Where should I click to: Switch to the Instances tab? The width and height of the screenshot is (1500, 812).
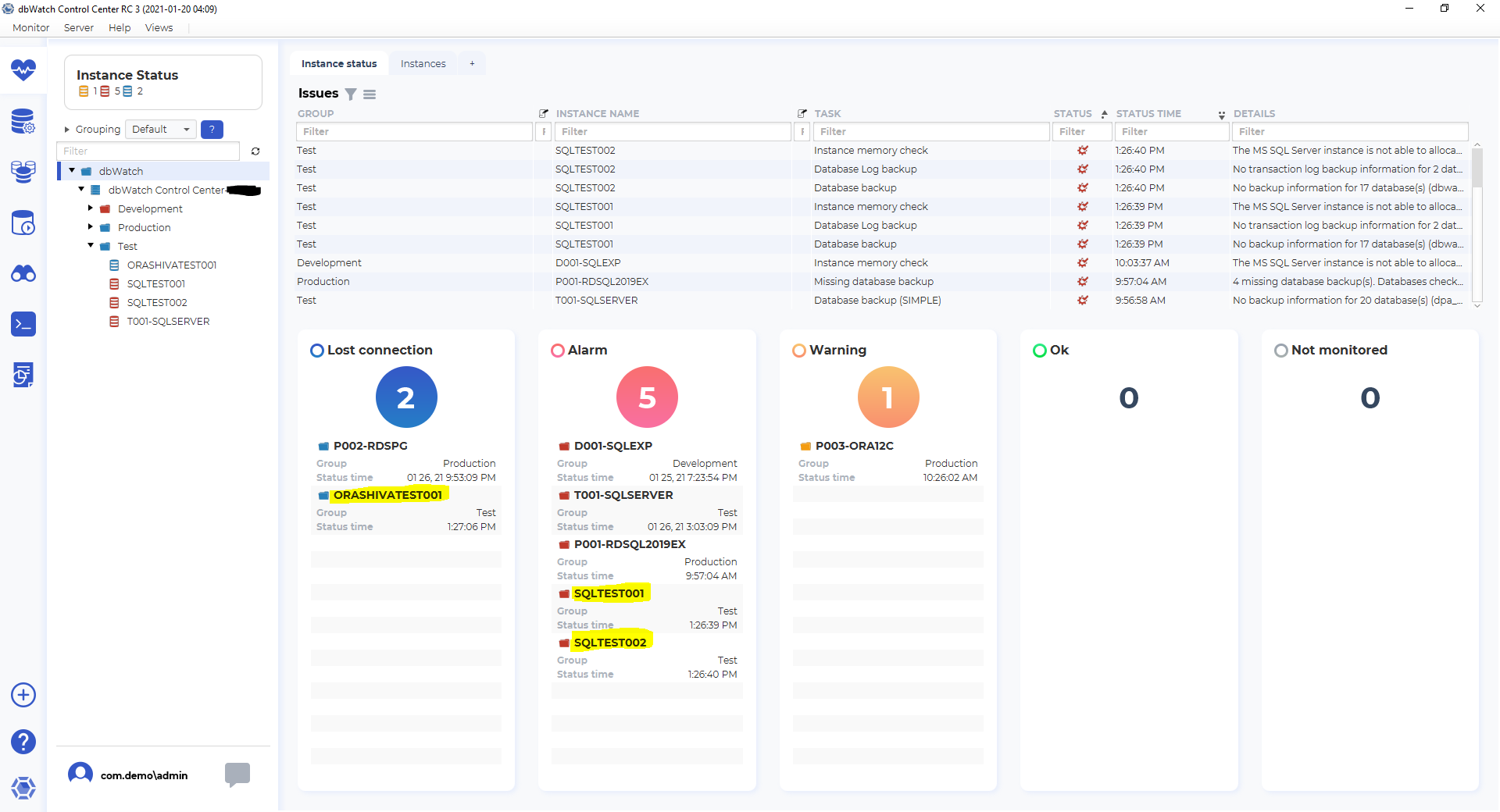[423, 64]
